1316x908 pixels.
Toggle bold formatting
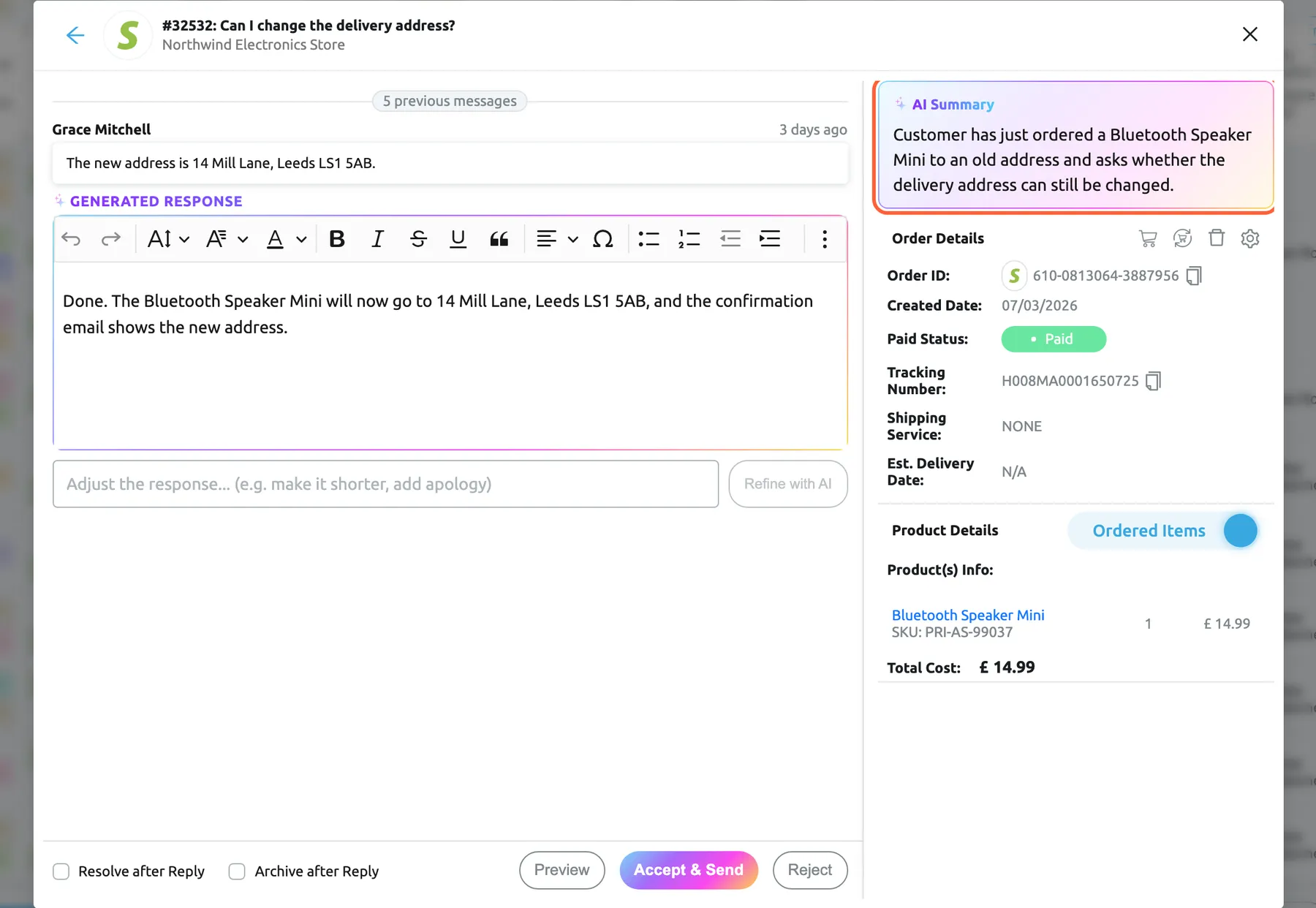336,239
